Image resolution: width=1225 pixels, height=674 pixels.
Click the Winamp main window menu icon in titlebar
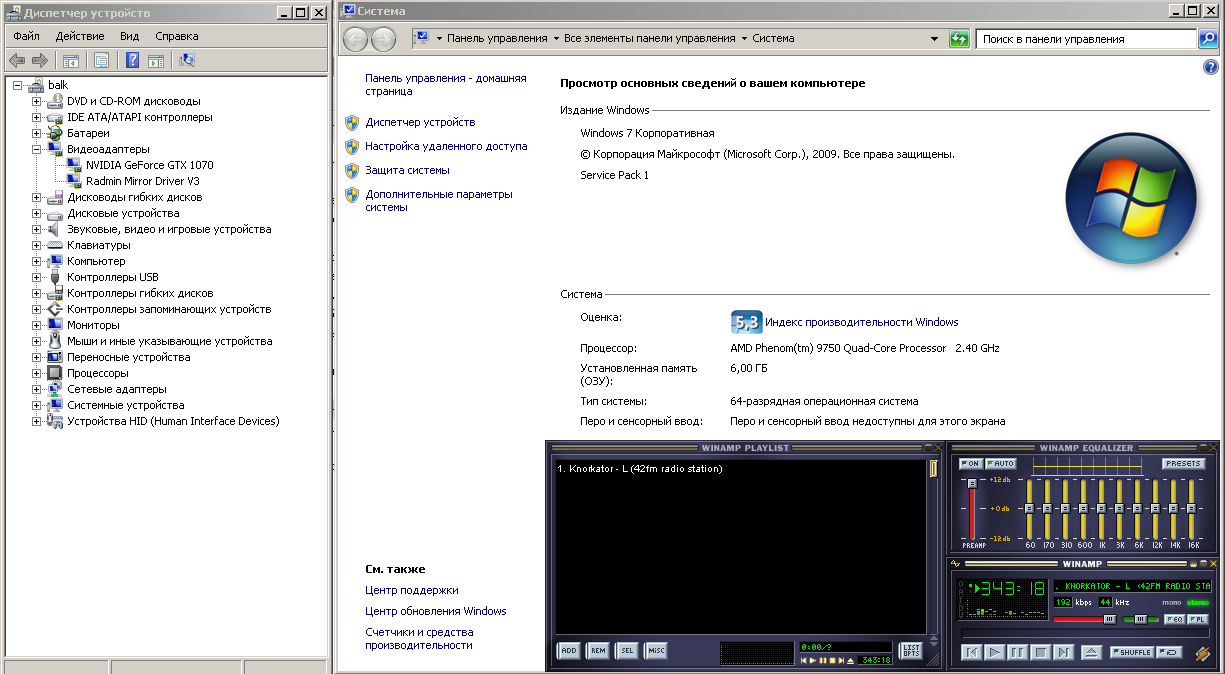point(955,563)
